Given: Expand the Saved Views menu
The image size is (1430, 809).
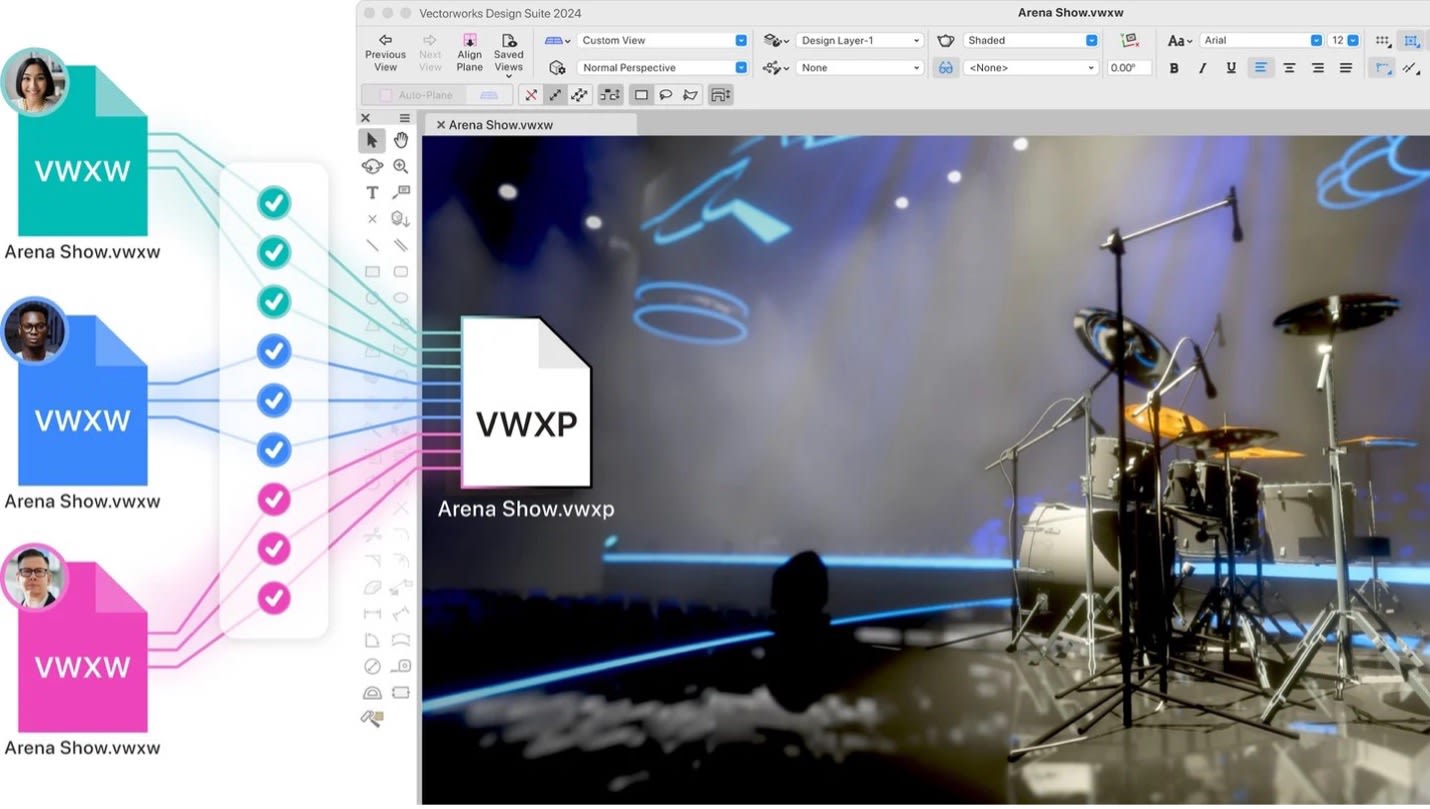Looking at the screenshot, I should [x=509, y=56].
